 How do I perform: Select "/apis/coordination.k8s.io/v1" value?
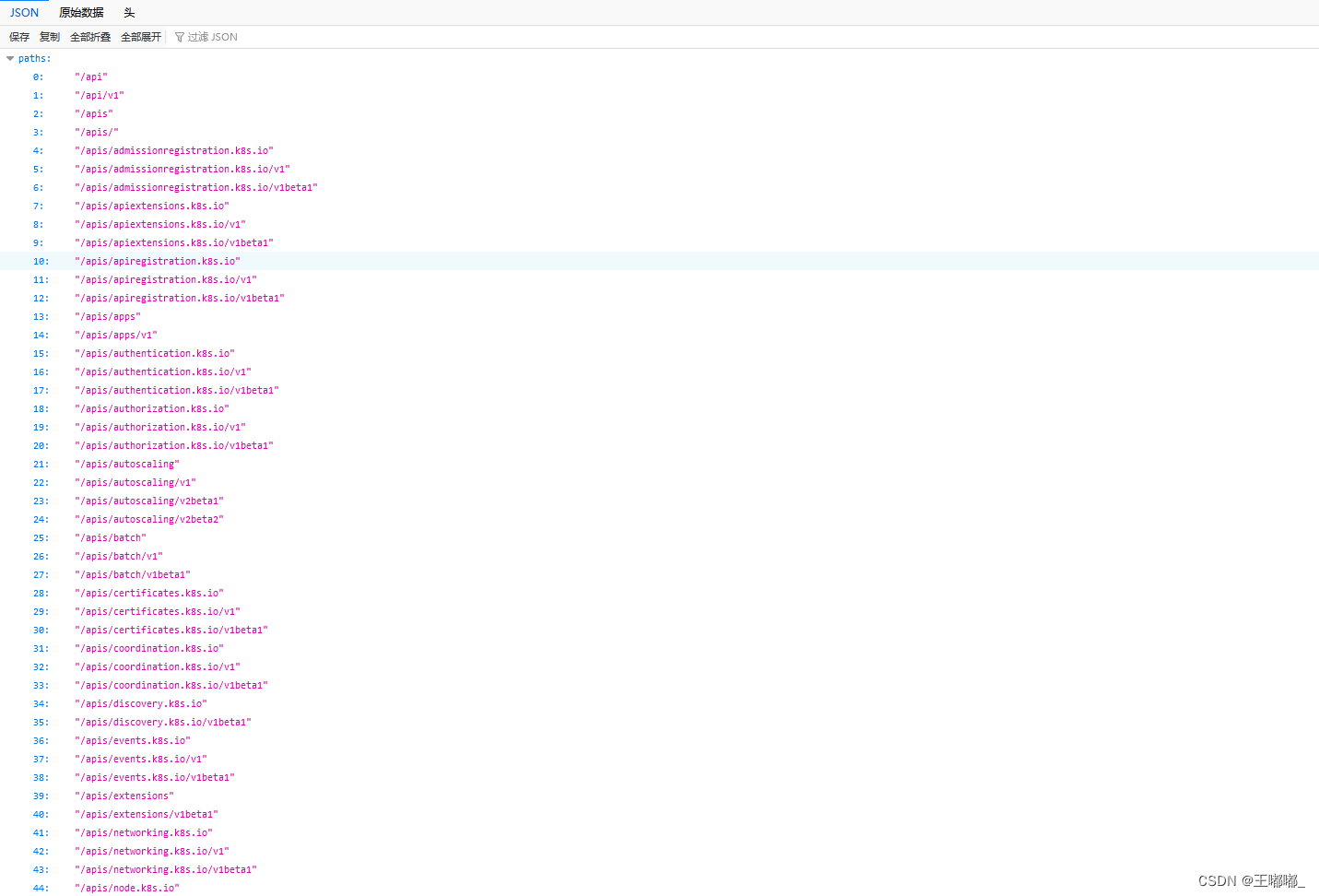click(158, 666)
